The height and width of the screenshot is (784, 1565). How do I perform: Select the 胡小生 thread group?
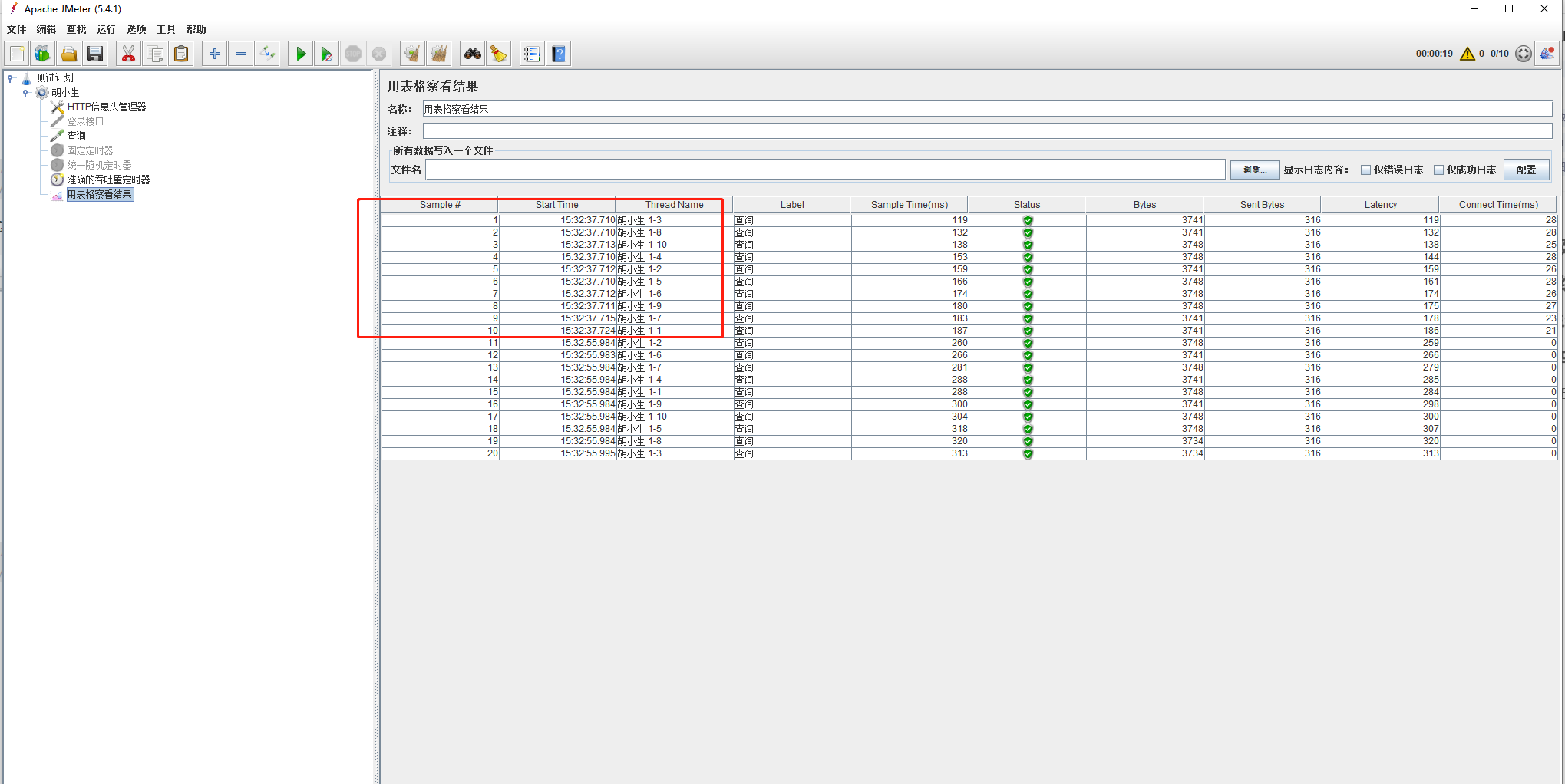(65, 92)
